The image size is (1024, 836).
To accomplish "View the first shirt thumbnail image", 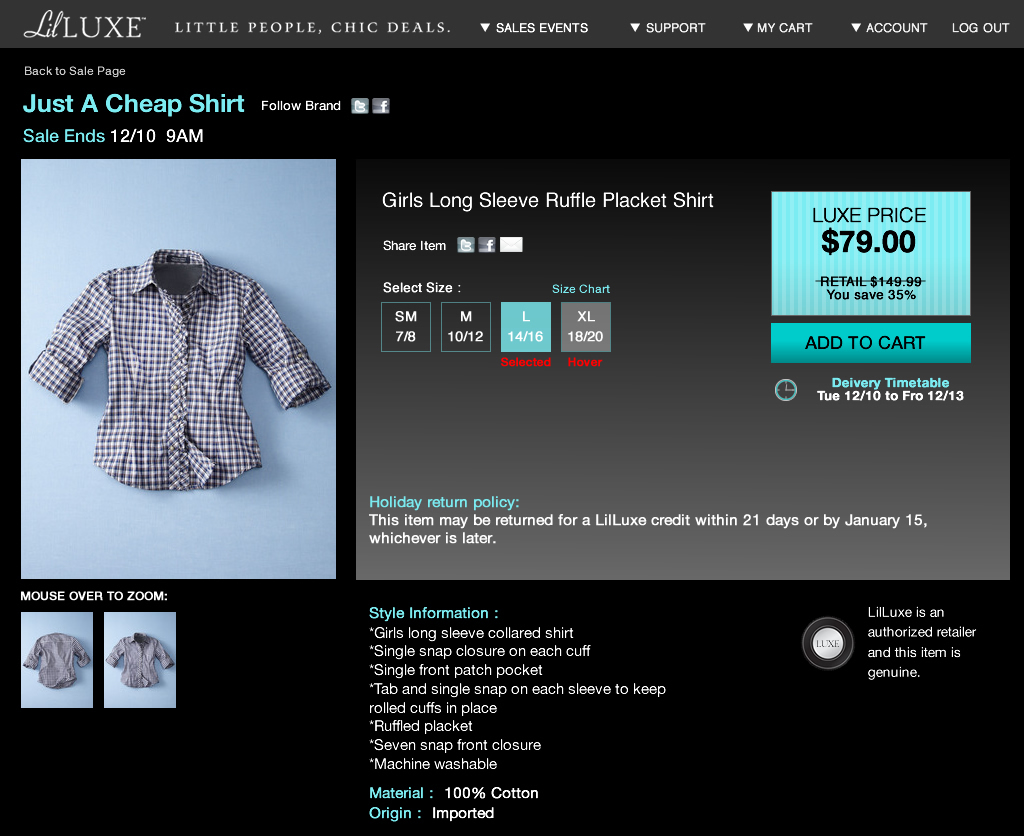I will pyautogui.click(x=57, y=660).
